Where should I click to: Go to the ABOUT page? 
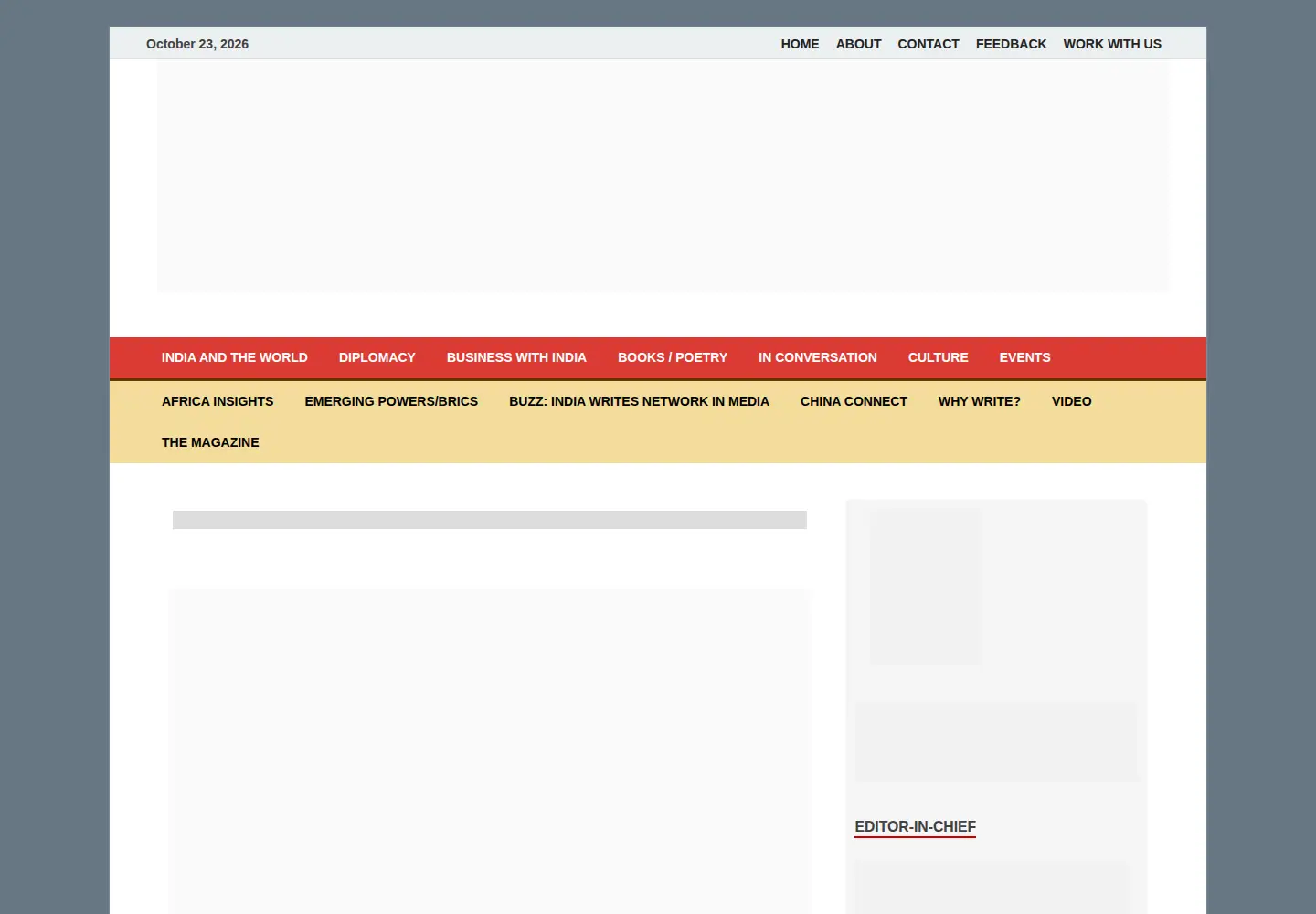pos(858,44)
